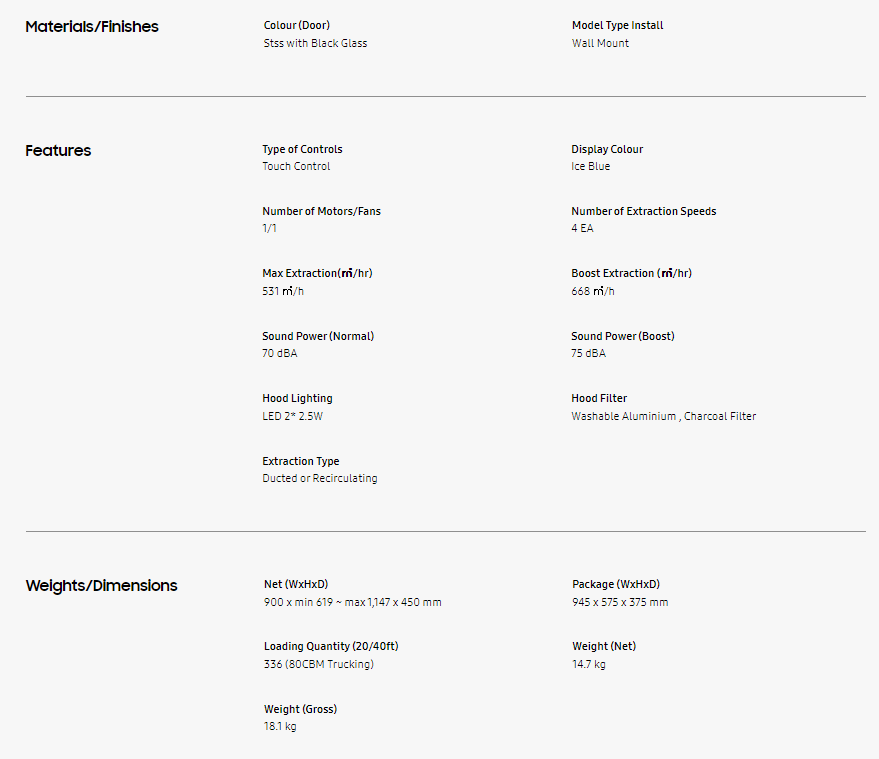Click the Package (WxHxD) label
This screenshot has width=879, height=759.
[x=616, y=584]
